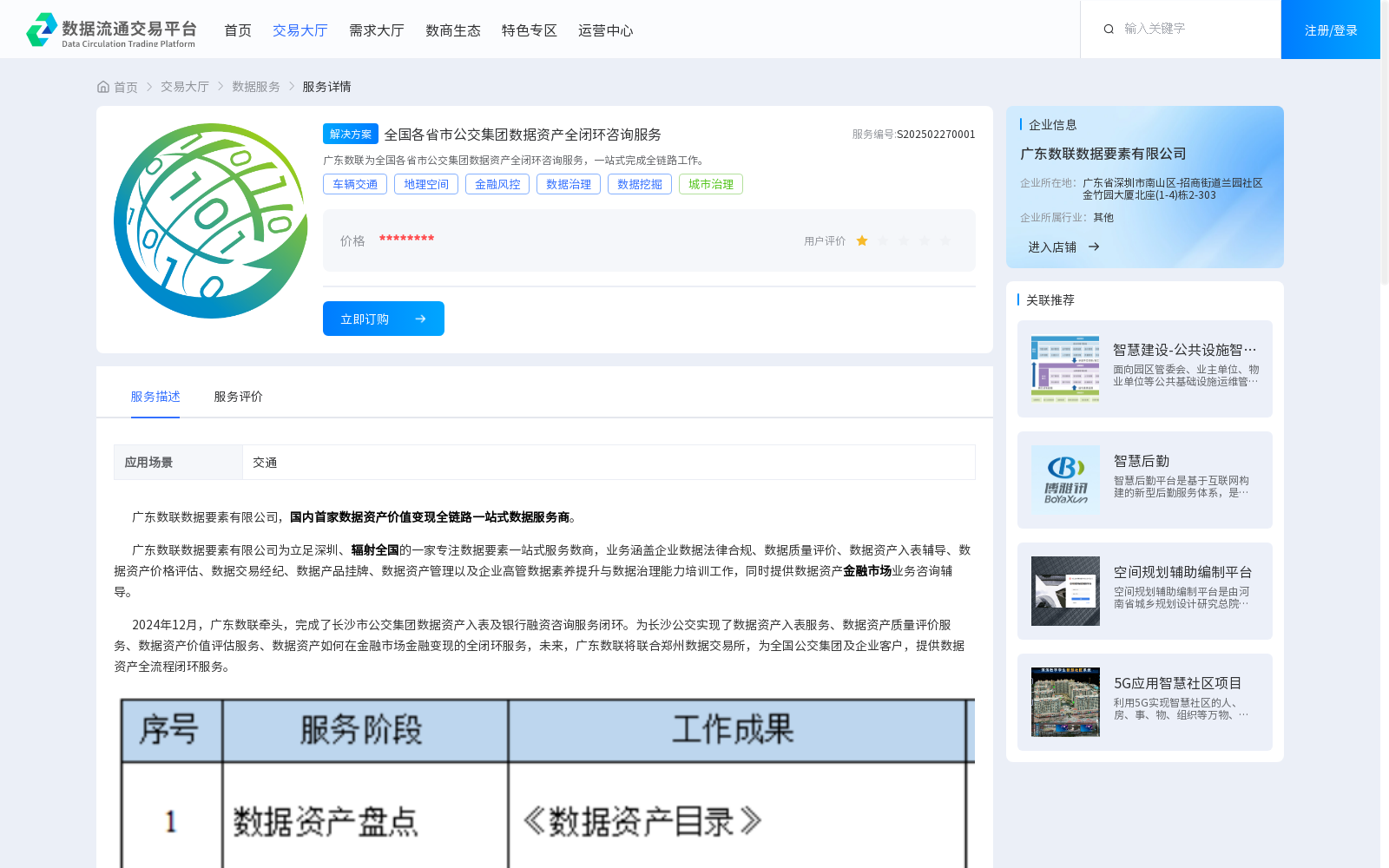Open 需求大厅 navigation item
The width and height of the screenshot is (1389, 868).
point(377,30)
